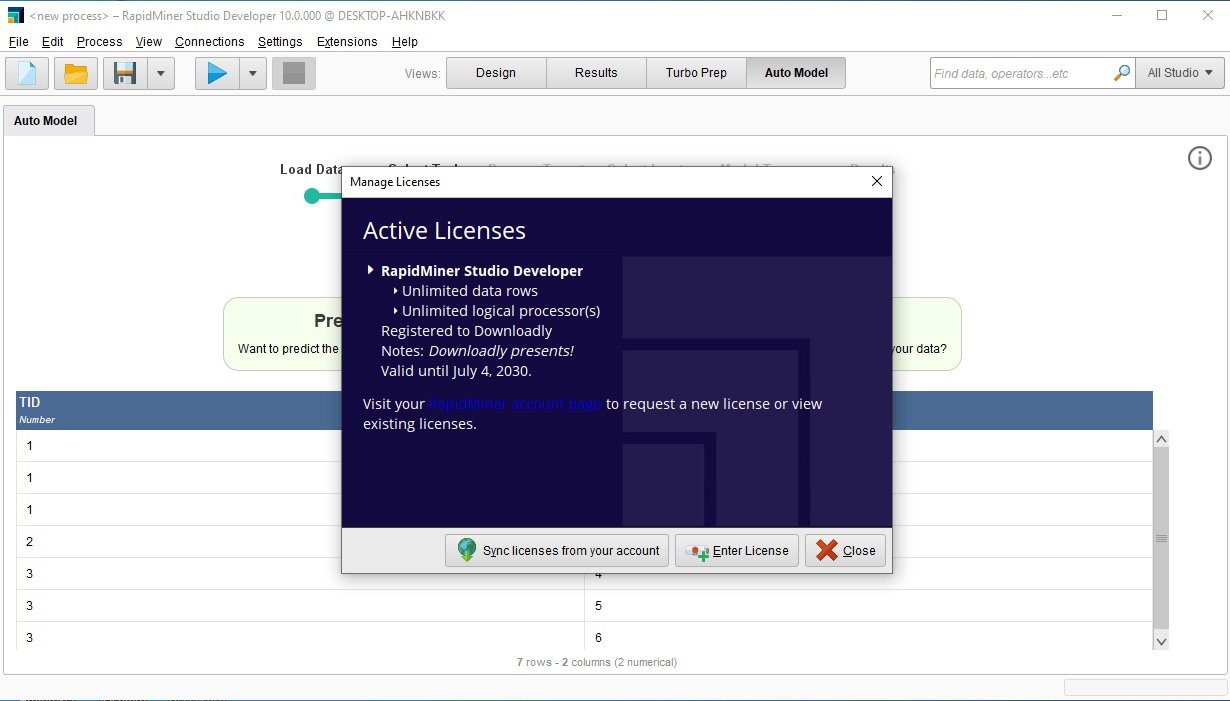
Task: Click the search field for data and operators
Action: [1020, 73]
